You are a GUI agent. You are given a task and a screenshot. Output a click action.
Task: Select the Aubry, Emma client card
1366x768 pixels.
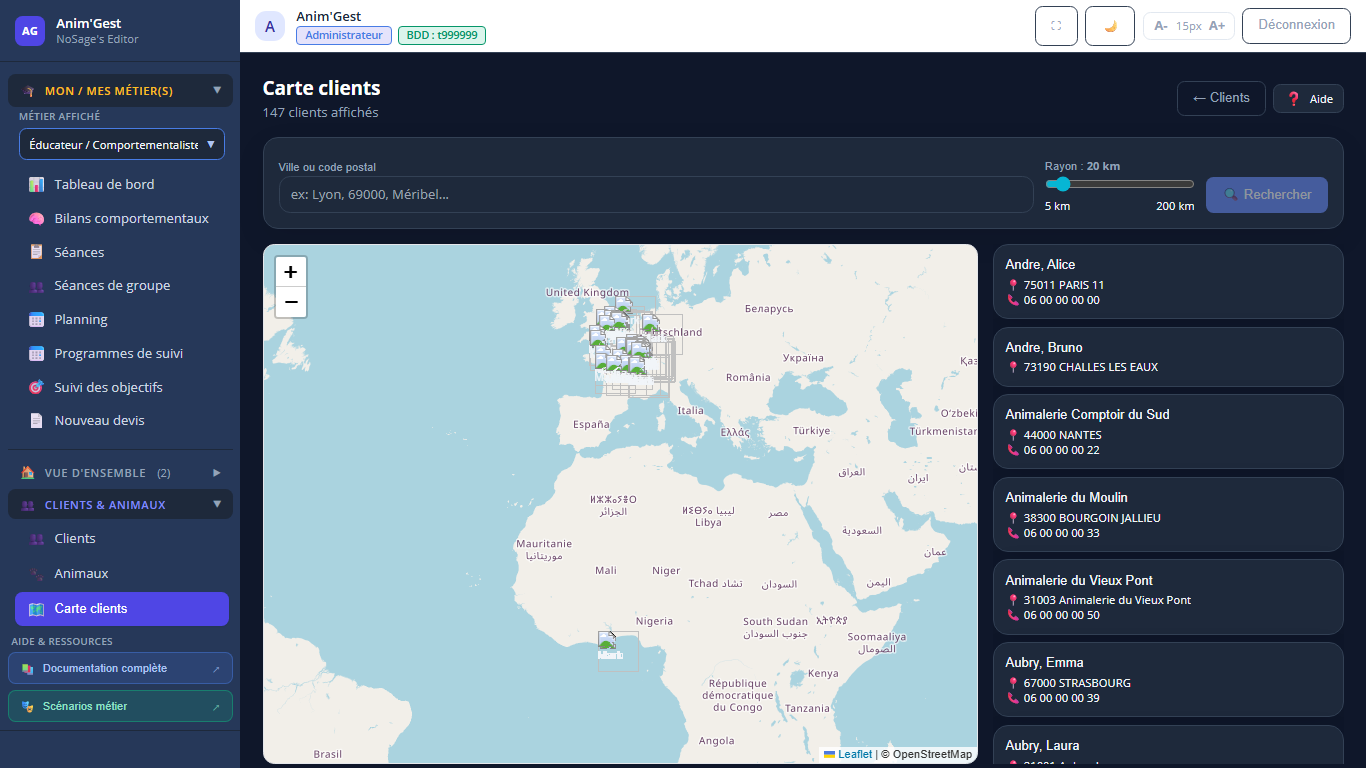[x=1168, y=680]
